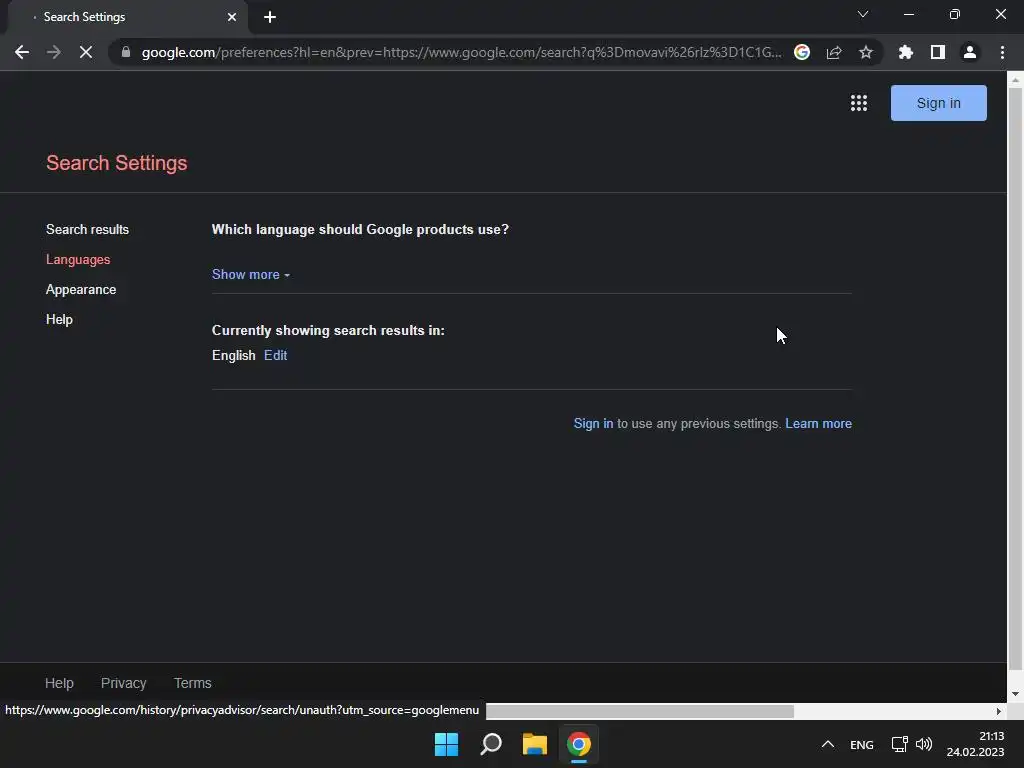
Task: Click the 'English' language text
Action: coord(234,355)
